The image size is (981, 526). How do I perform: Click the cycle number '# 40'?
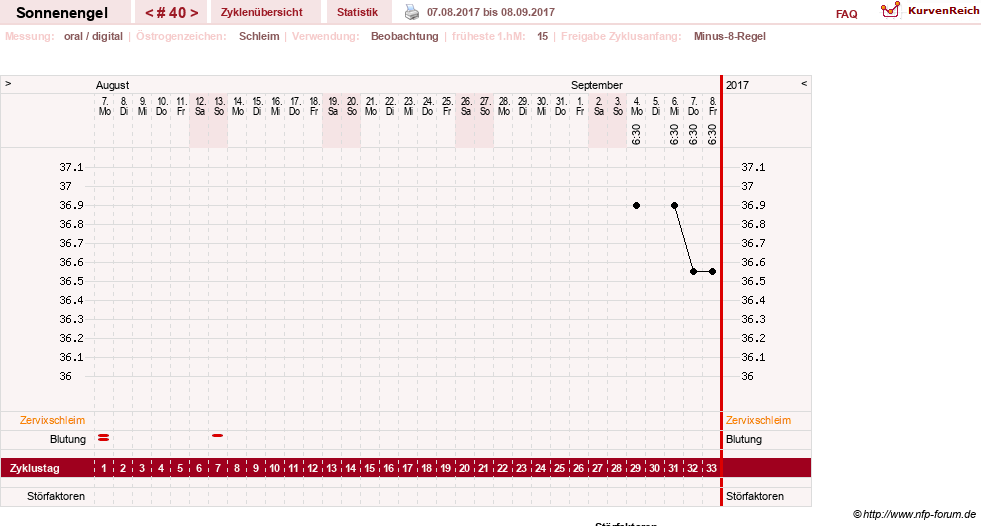coord(171,13)
